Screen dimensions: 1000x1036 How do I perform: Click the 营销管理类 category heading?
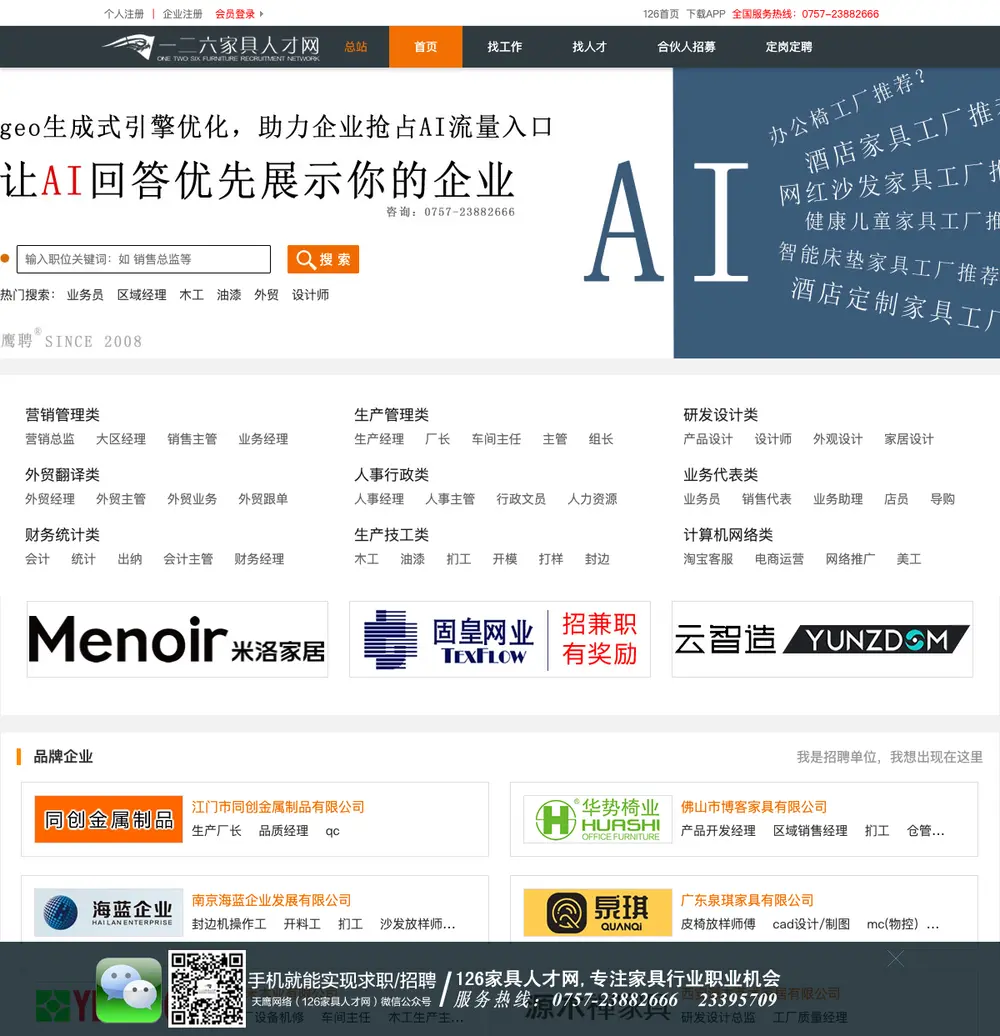(62, 415)
